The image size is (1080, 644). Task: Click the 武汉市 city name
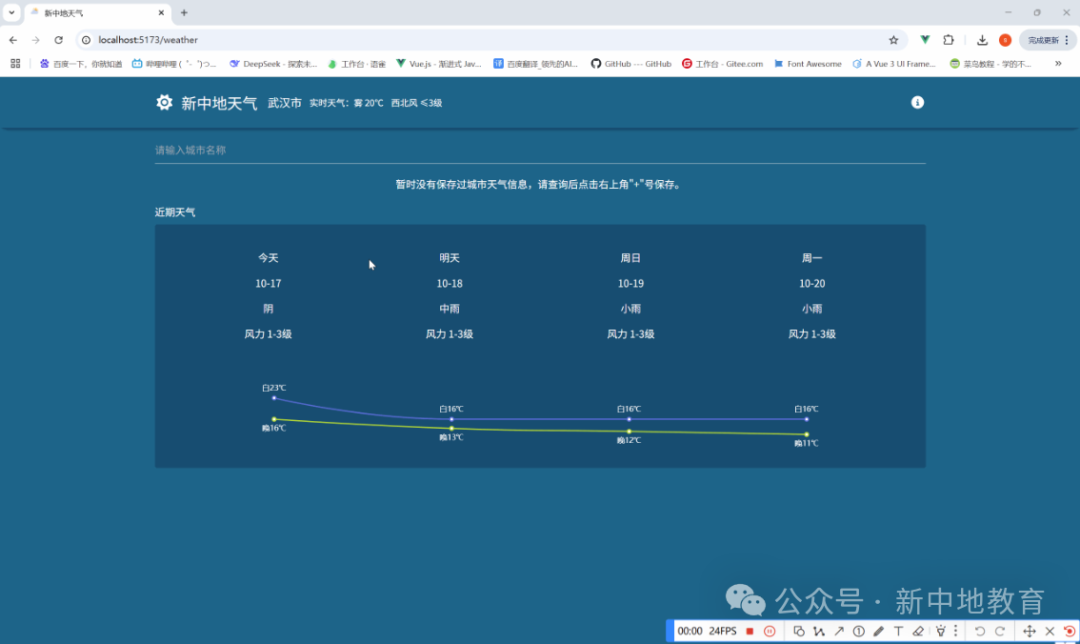pos(284,103)
